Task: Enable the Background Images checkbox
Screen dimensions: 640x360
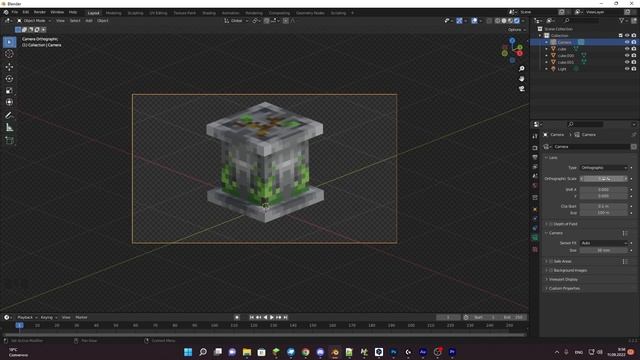Action: [x=551, y=270]
